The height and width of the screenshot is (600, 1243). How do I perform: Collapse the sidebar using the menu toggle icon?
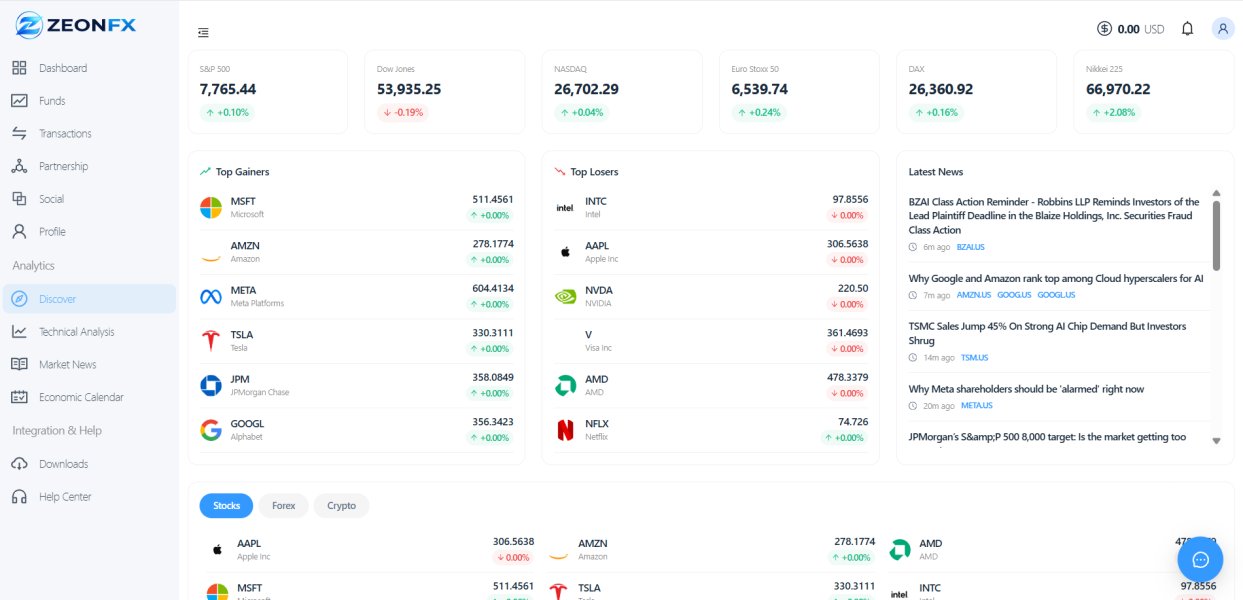pyautogui.click(x=204, y=32)
